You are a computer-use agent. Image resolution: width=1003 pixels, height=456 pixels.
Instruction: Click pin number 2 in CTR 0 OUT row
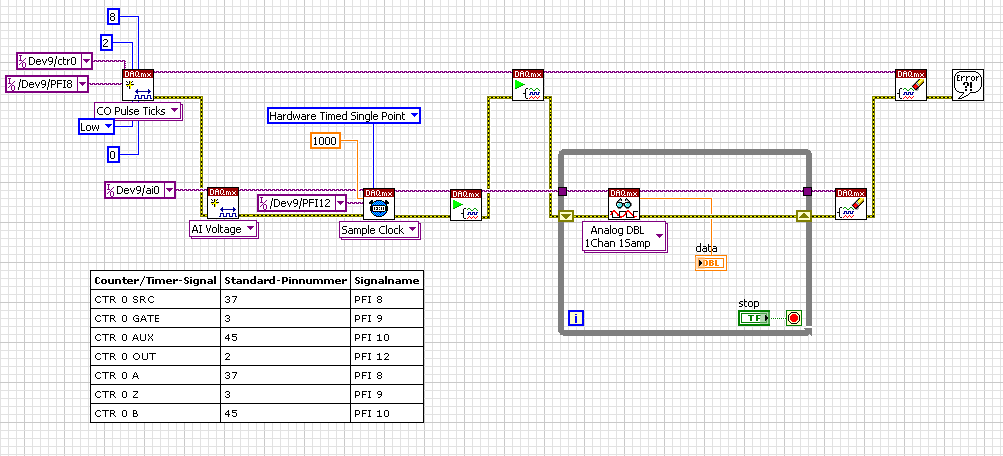285,356
